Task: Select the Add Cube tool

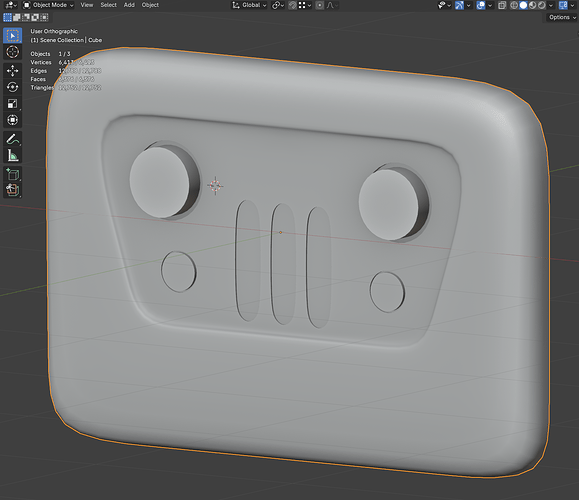Action: [x=13, y=174]
